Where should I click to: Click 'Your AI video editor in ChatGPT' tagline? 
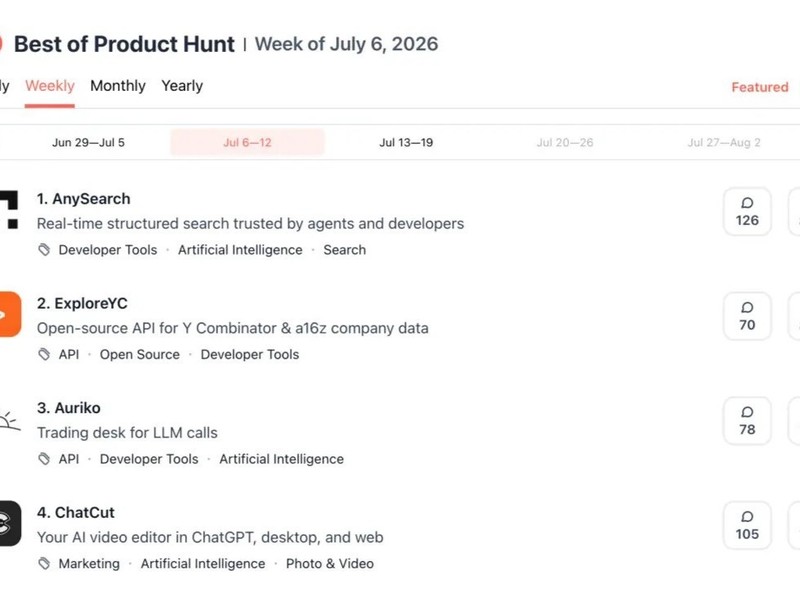point(210,538)
